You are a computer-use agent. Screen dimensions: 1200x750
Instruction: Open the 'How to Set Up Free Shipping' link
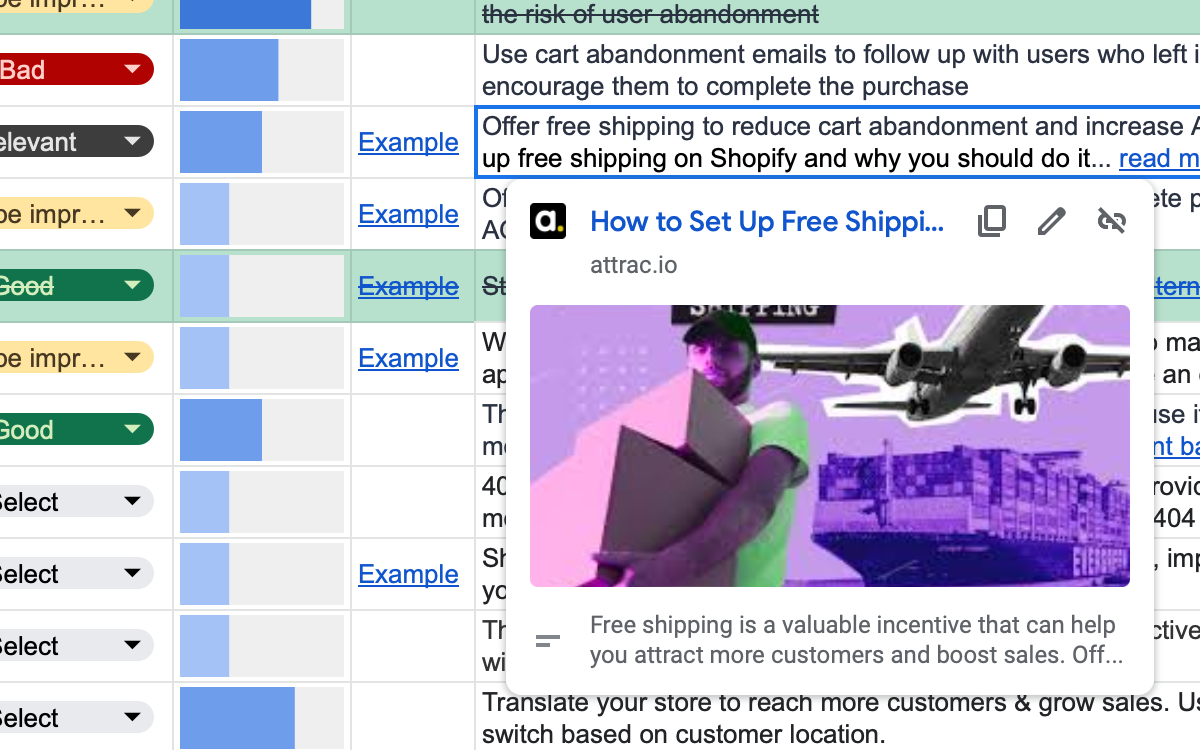[x=766, y=222]
